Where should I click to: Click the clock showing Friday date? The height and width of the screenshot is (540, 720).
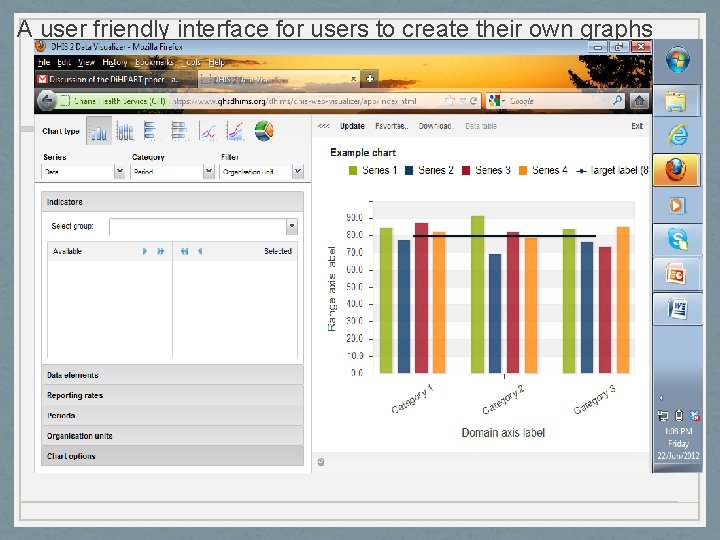(678, 443)
